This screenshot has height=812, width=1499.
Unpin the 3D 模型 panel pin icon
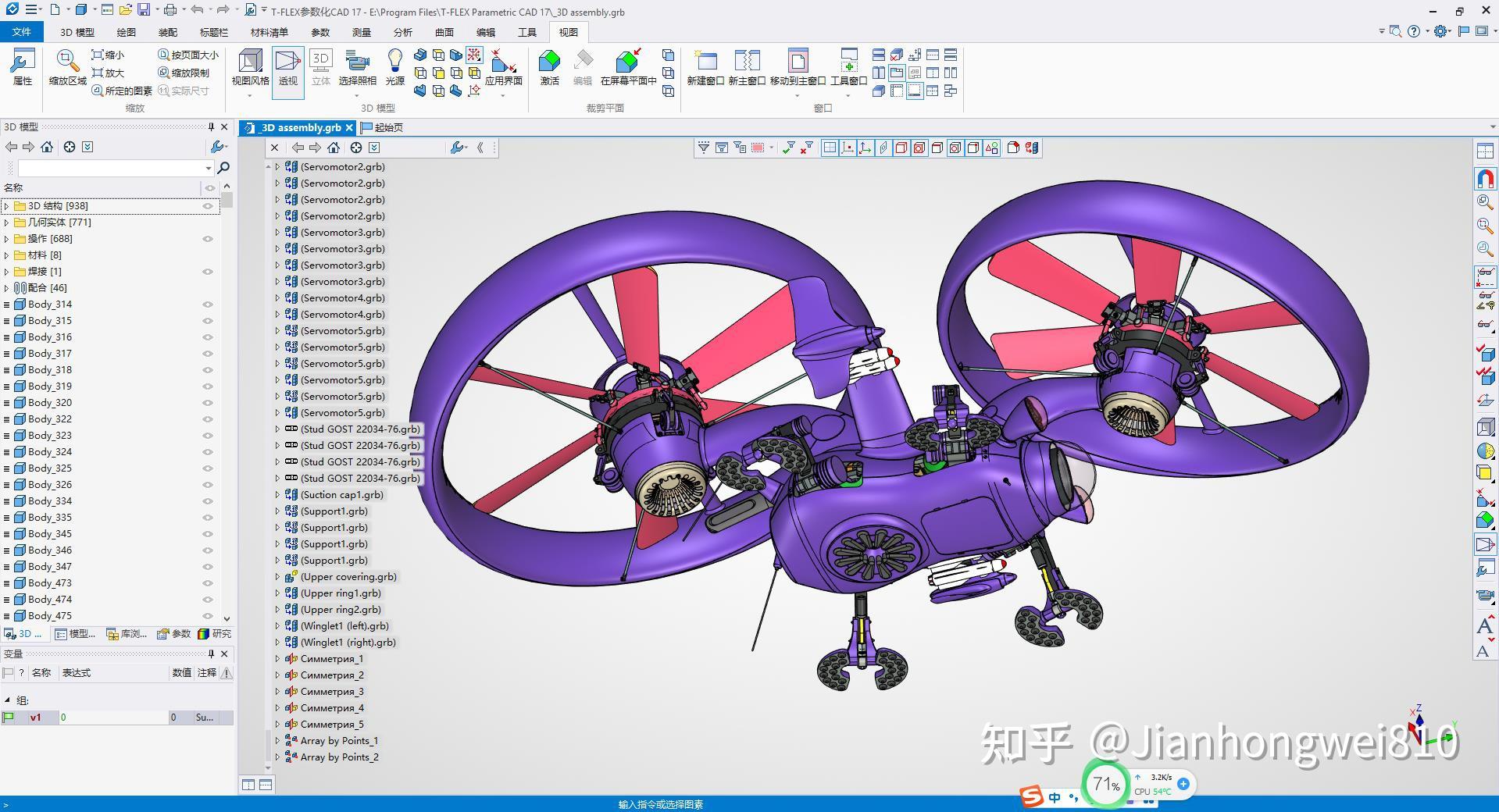211,126
